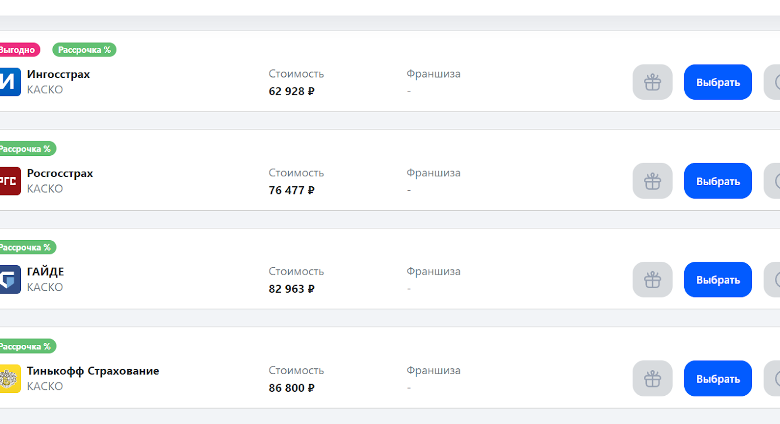
Task: Open the Ингосстрах company name link
Action: (58, 74)
